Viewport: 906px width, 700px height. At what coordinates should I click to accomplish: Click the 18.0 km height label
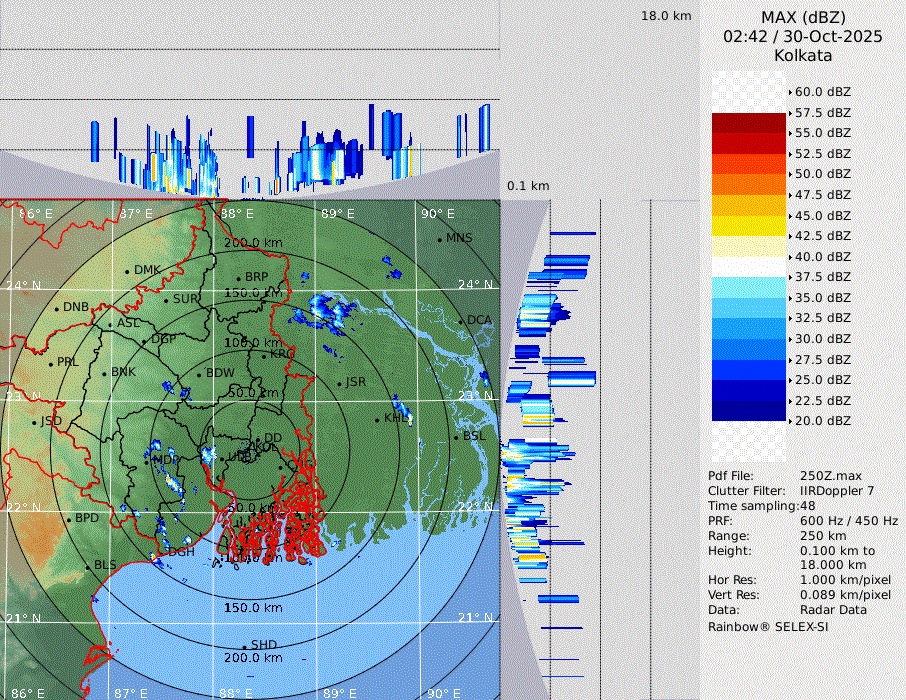[666, 16]
